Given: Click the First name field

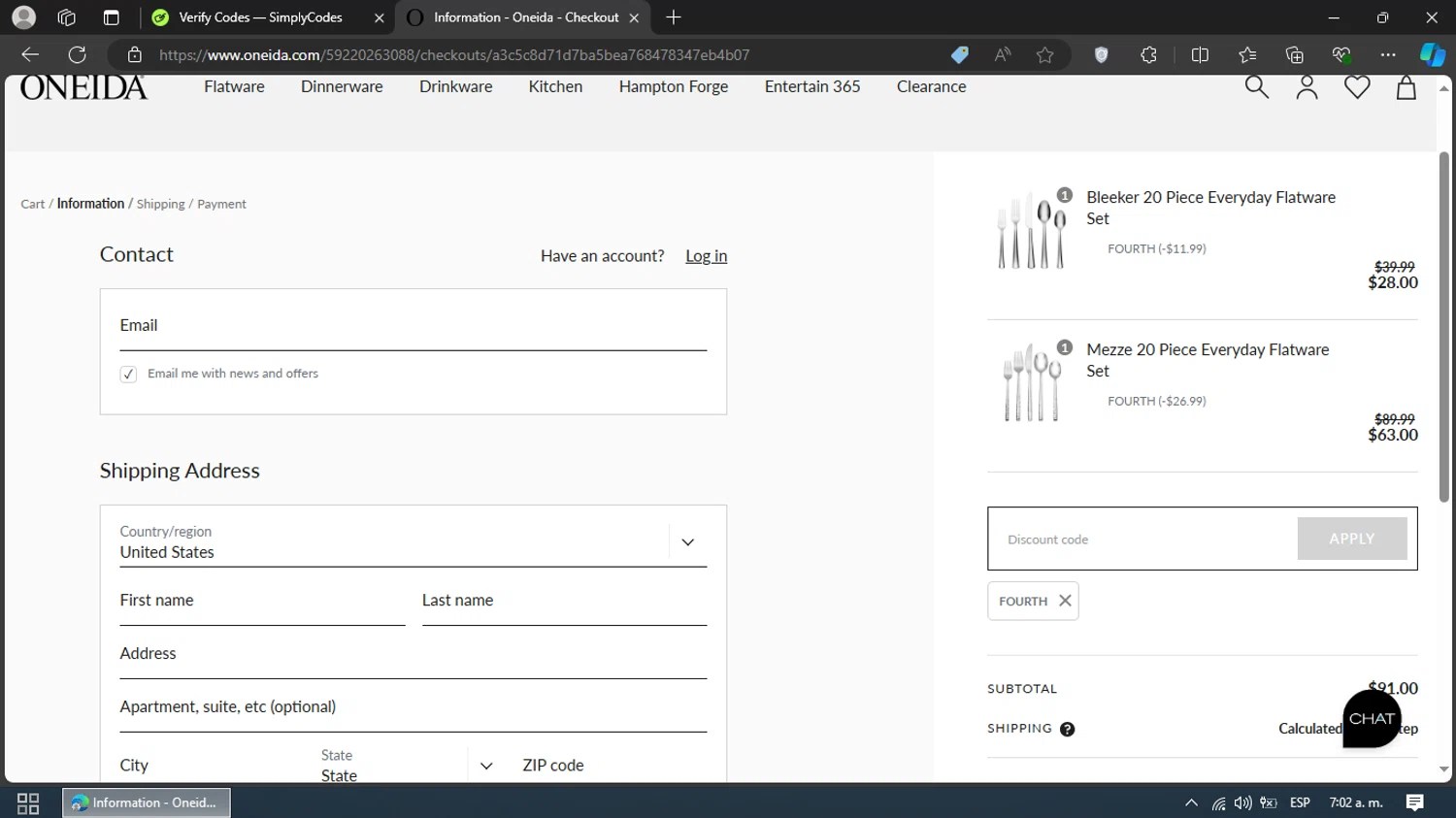Looking at the screenshot, I should (262, 601).
